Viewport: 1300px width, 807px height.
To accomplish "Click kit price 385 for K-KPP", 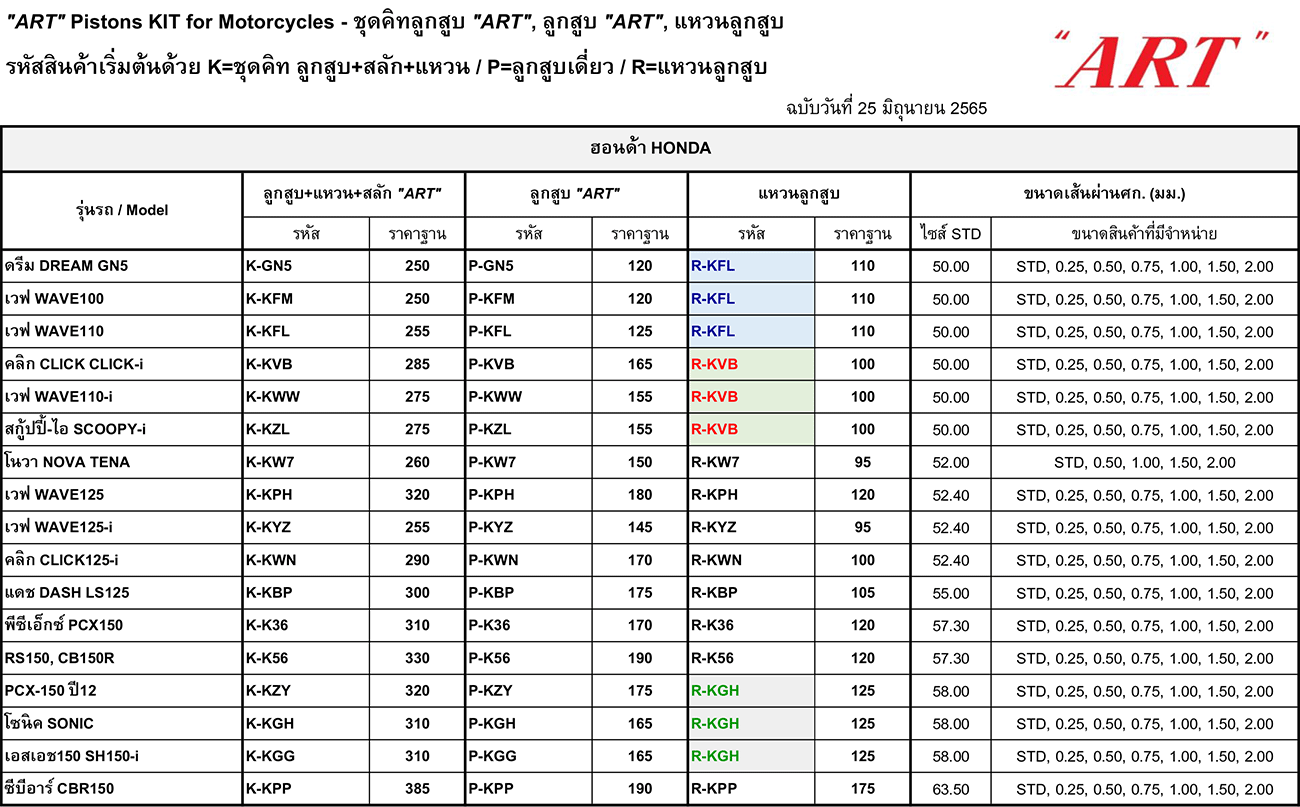I will coord(418,789).
